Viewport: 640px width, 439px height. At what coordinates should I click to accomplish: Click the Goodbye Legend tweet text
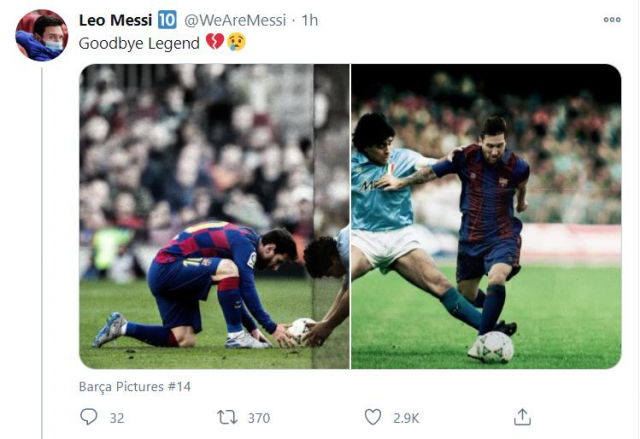point(139,44)
